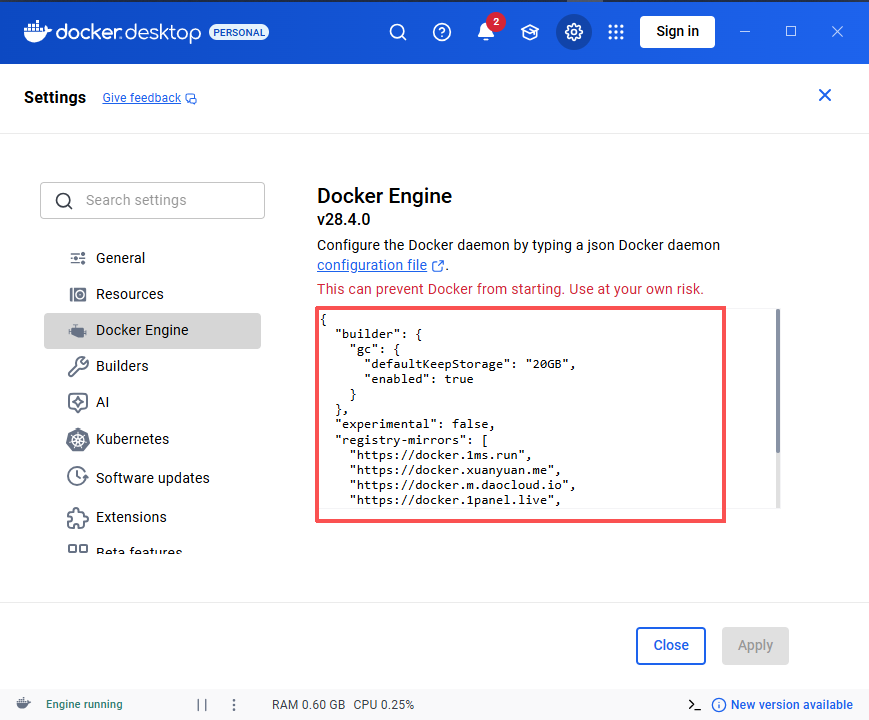Click the RAM 0.60 GB indicator

[308, 704]
